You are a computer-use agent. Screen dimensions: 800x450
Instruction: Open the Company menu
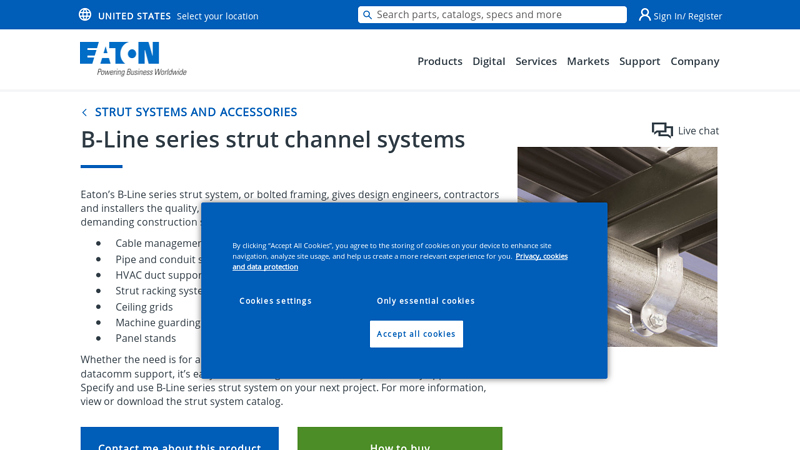click(694, 61)
